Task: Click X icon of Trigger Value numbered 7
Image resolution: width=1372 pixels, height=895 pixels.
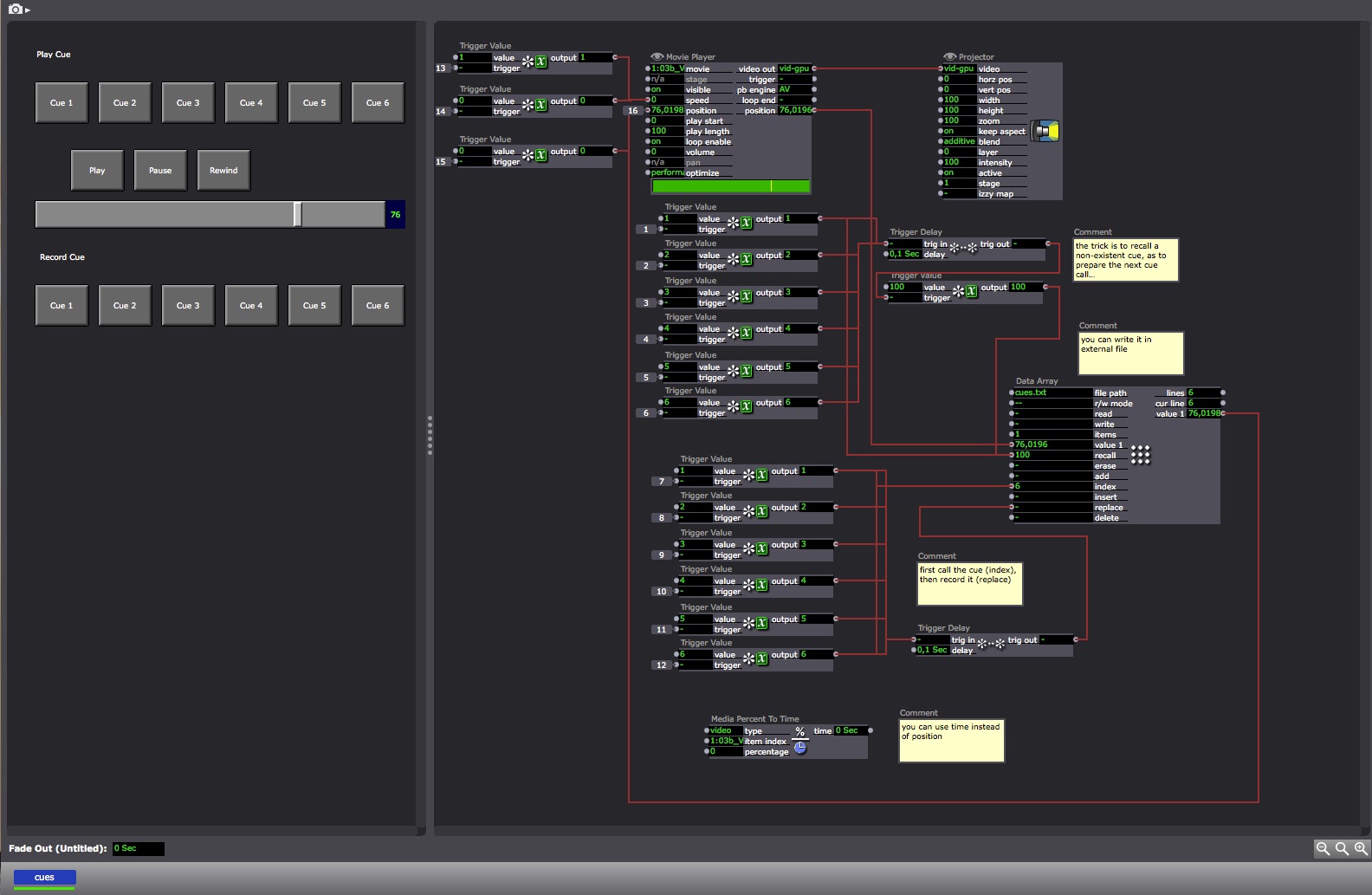Action: tap(762, 475)
